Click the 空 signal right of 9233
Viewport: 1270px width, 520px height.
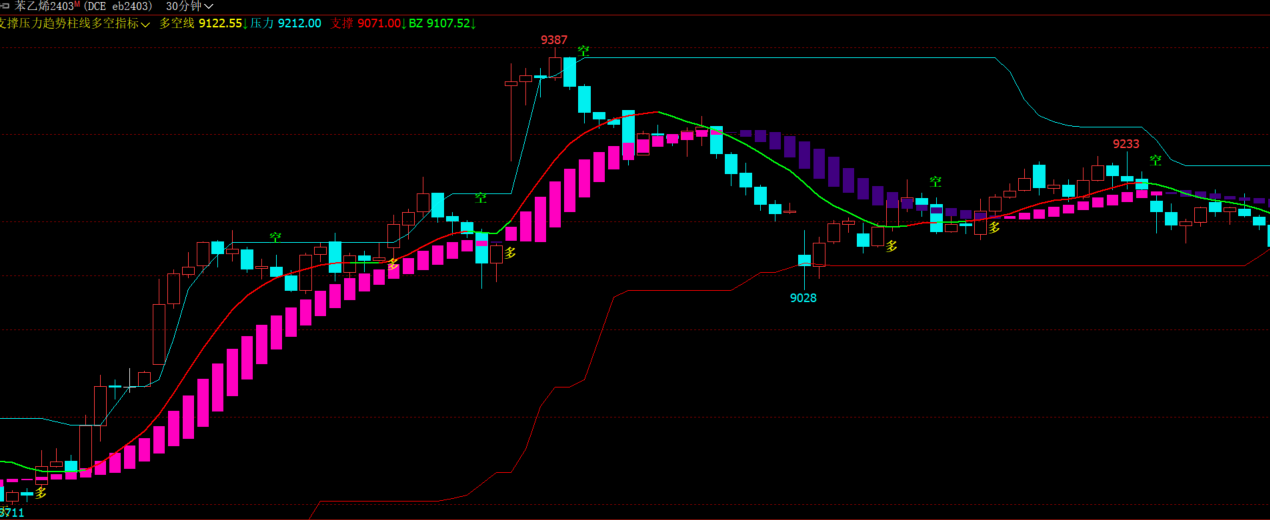[x=1155, y=160]
